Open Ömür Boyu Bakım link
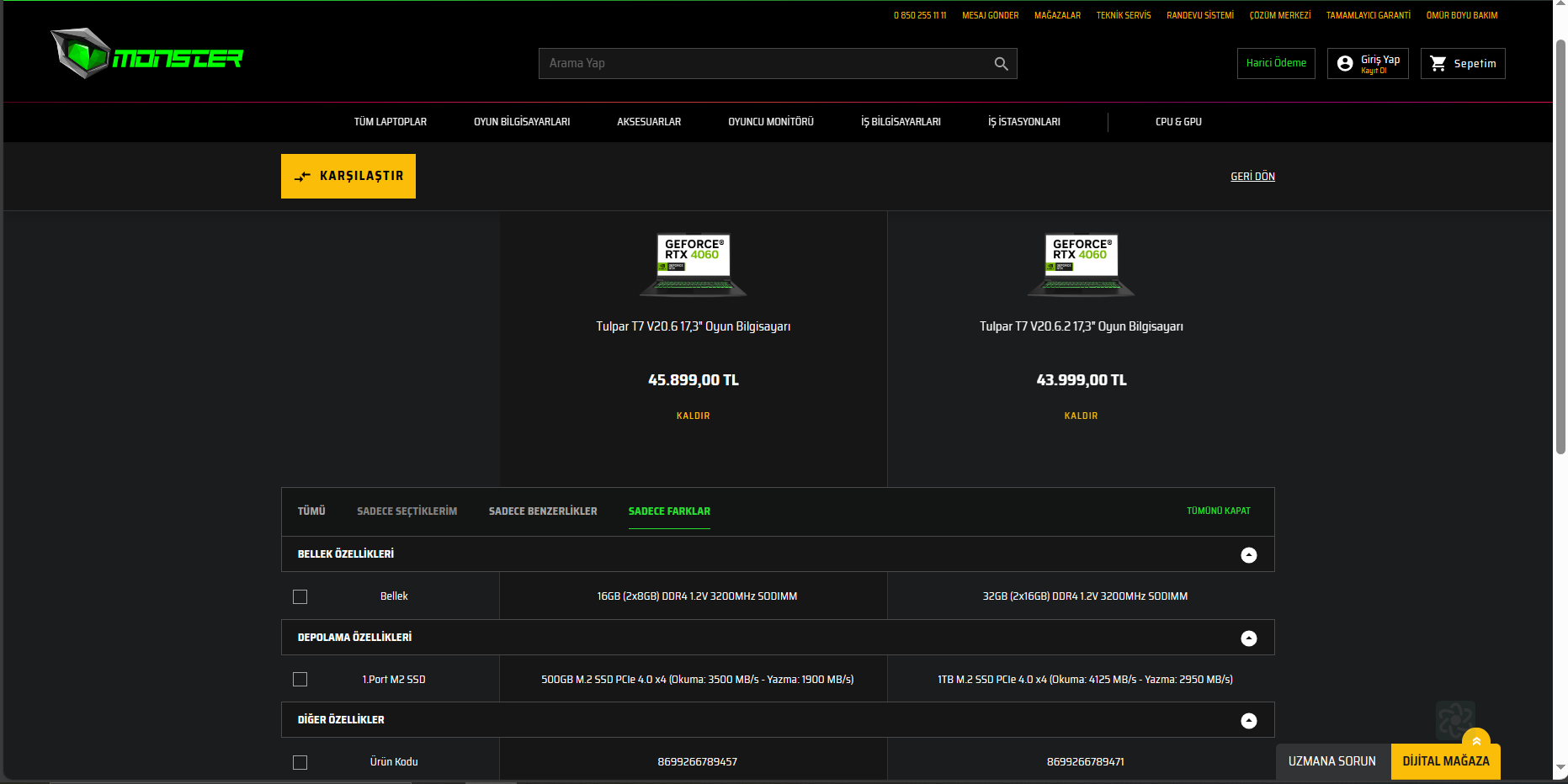The image size is (1568, 784). (1462, 16)
